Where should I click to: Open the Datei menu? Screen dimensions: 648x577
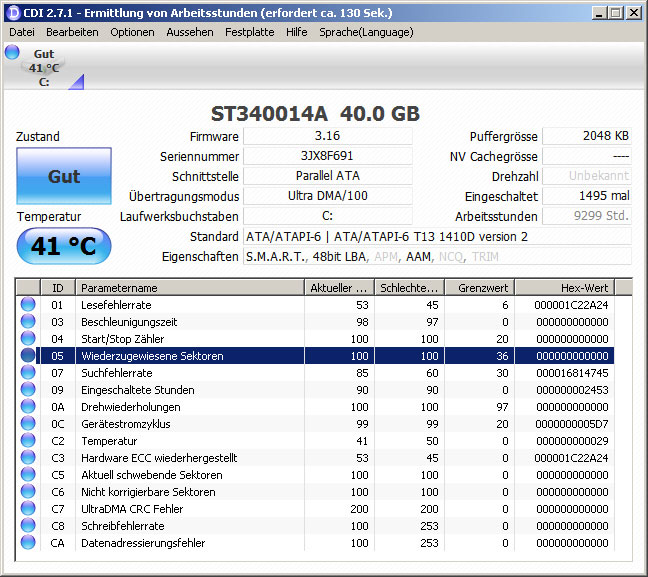click(x=21, y=32)
